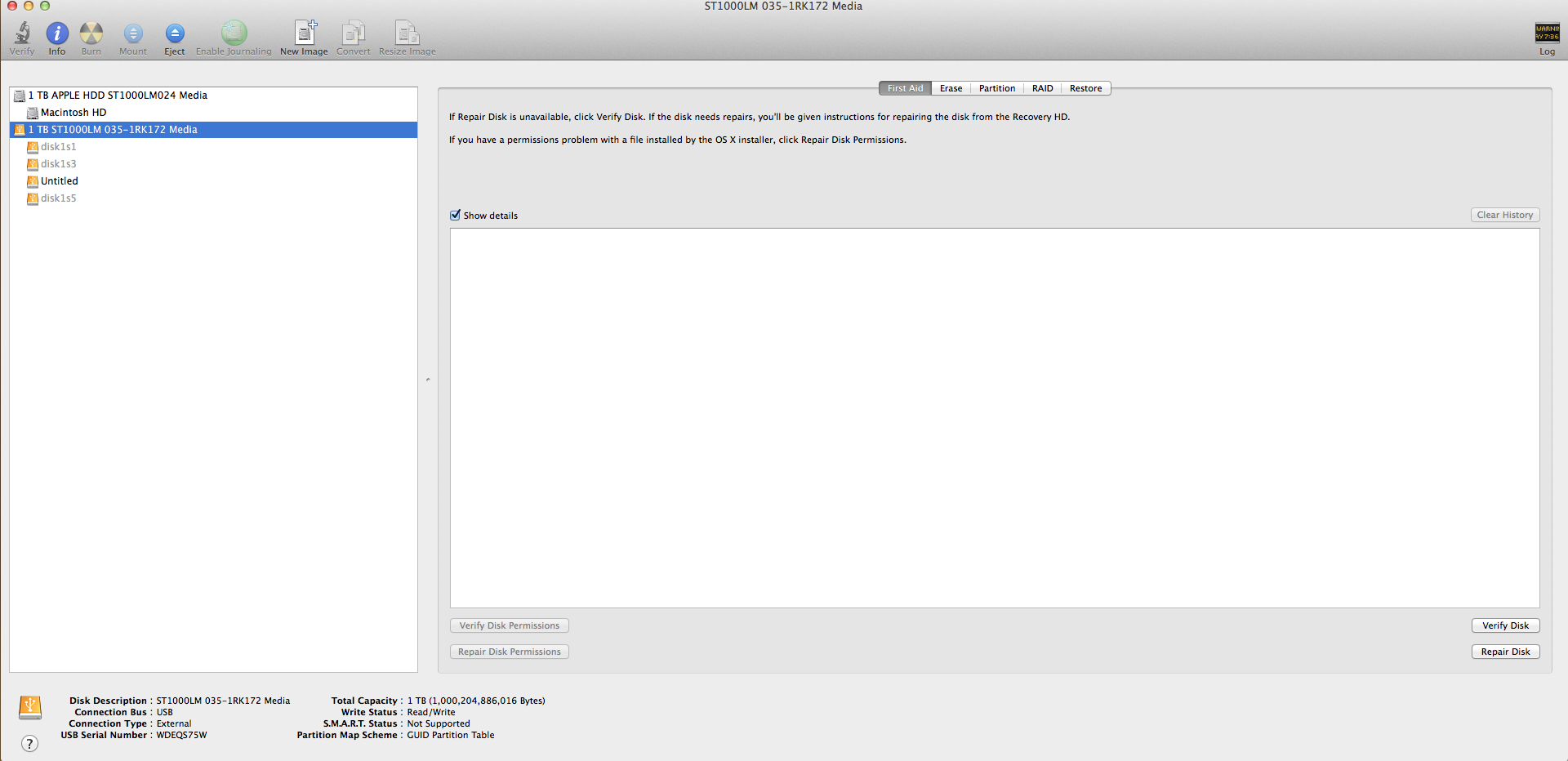
Task: Select the disk1s1 partition row
Action: (x=214, y=147)
